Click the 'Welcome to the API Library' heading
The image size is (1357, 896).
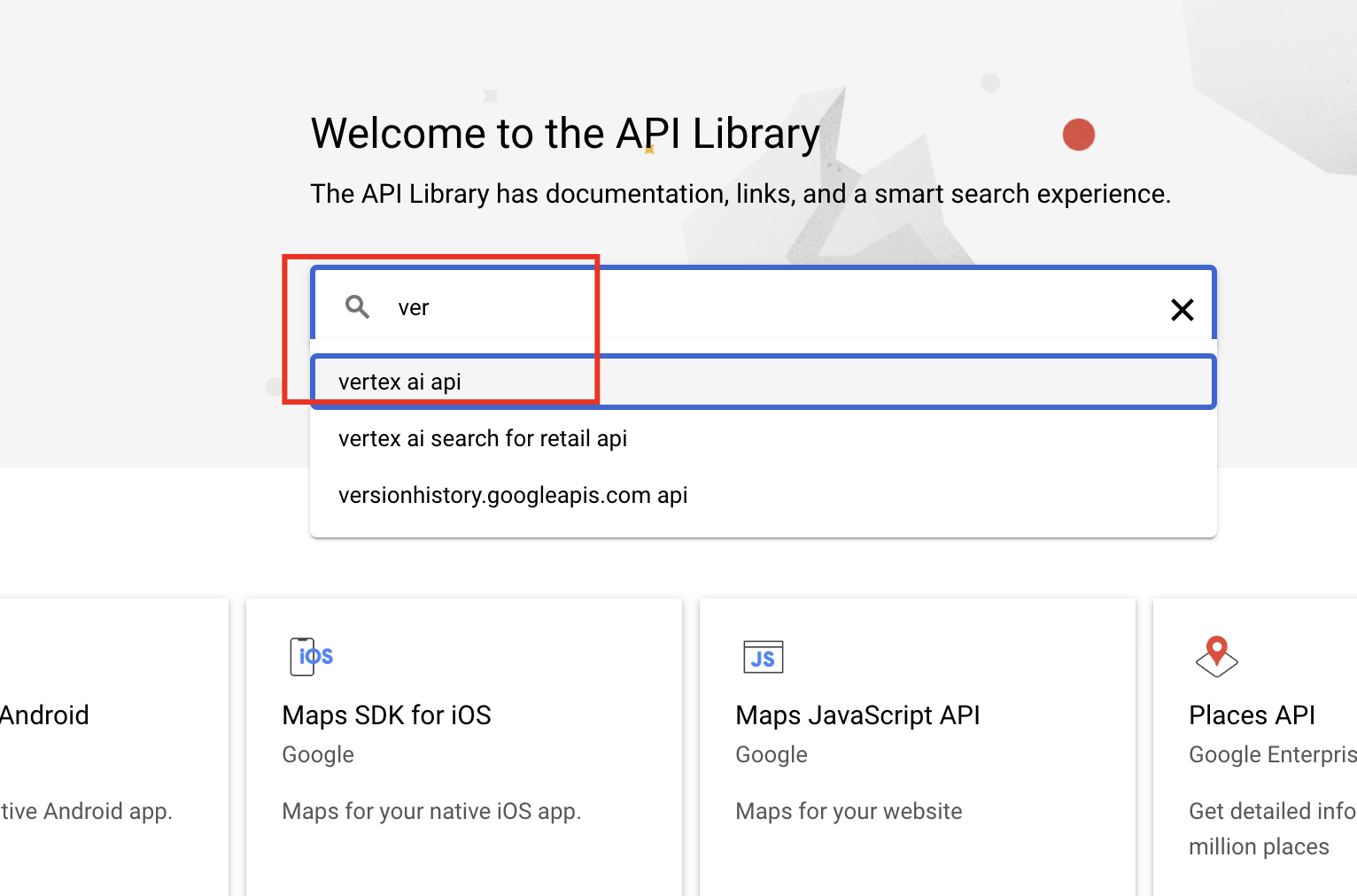(x=564, y=133)
